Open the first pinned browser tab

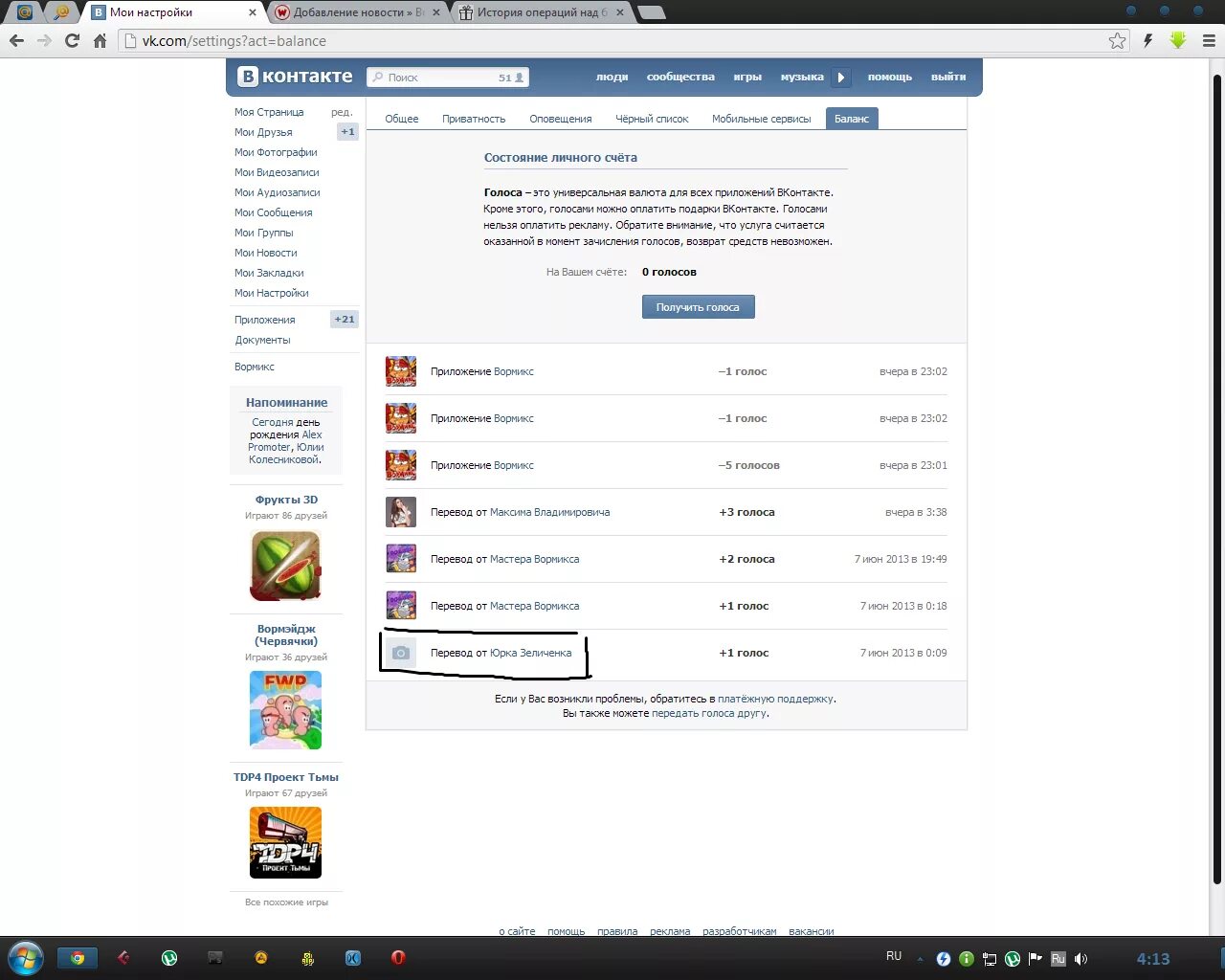coord(25,12)
